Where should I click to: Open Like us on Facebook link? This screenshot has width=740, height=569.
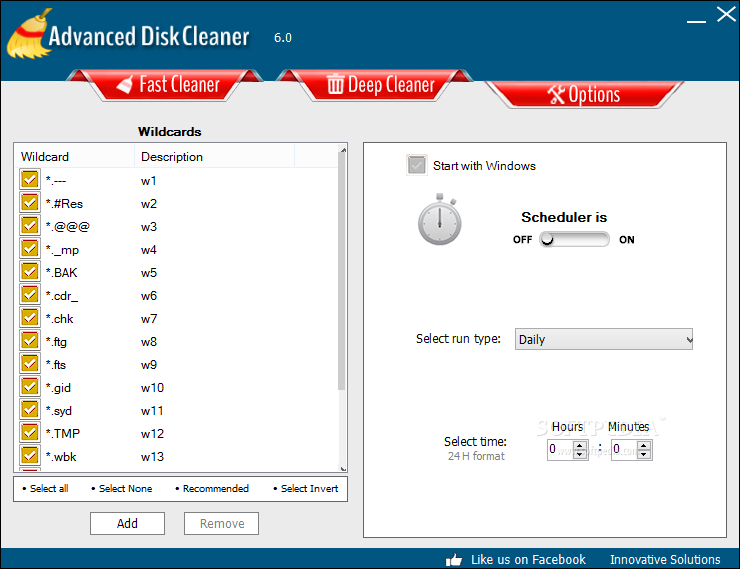[x=528, y=560]
